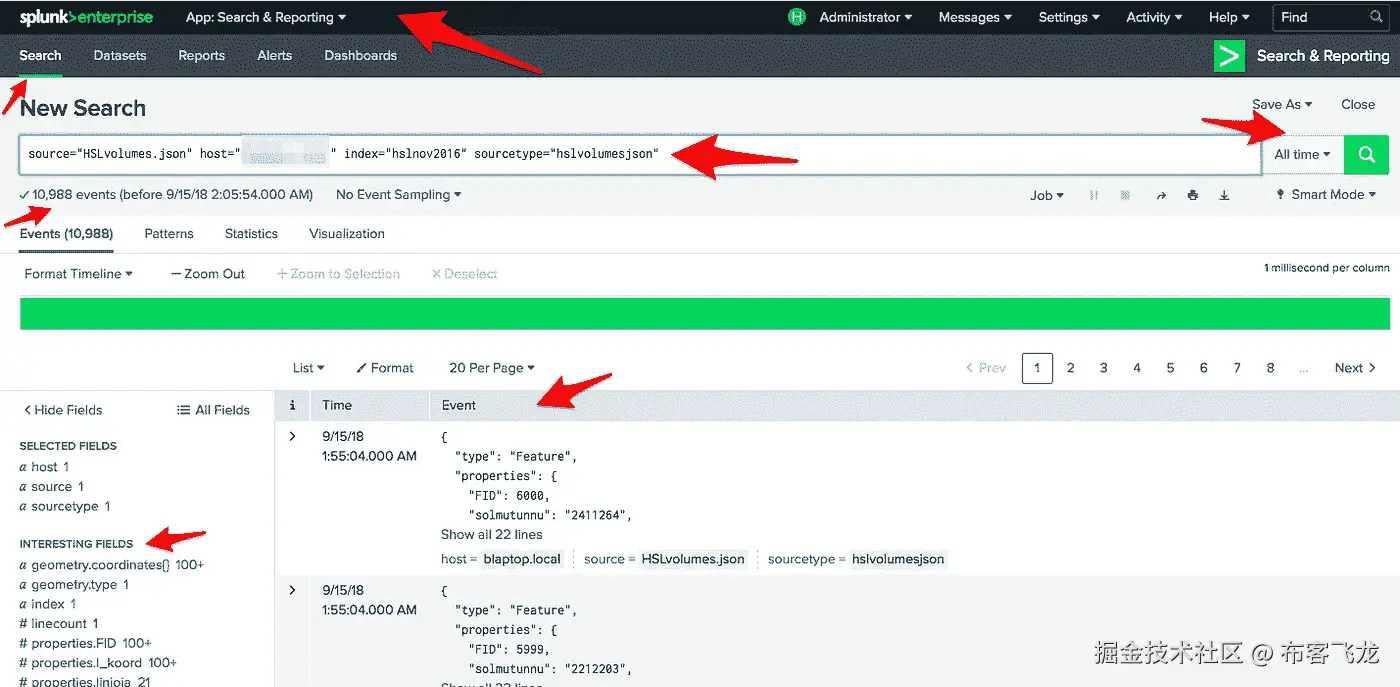1400x687 pixels.
Task: Click the hslvolumesjson sourcetype value
Action: click(898, 559)
